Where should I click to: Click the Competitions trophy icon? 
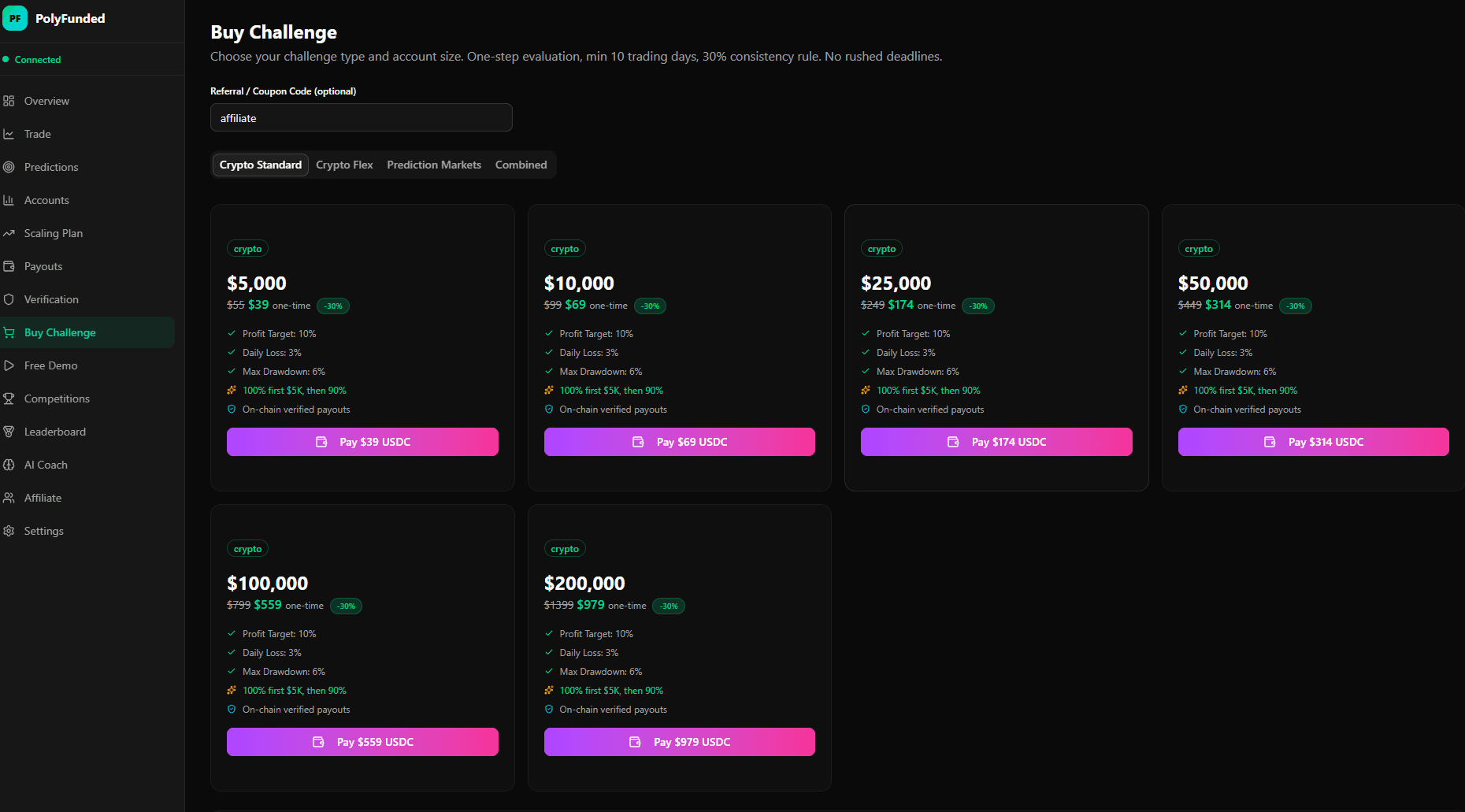click(9, 399)
